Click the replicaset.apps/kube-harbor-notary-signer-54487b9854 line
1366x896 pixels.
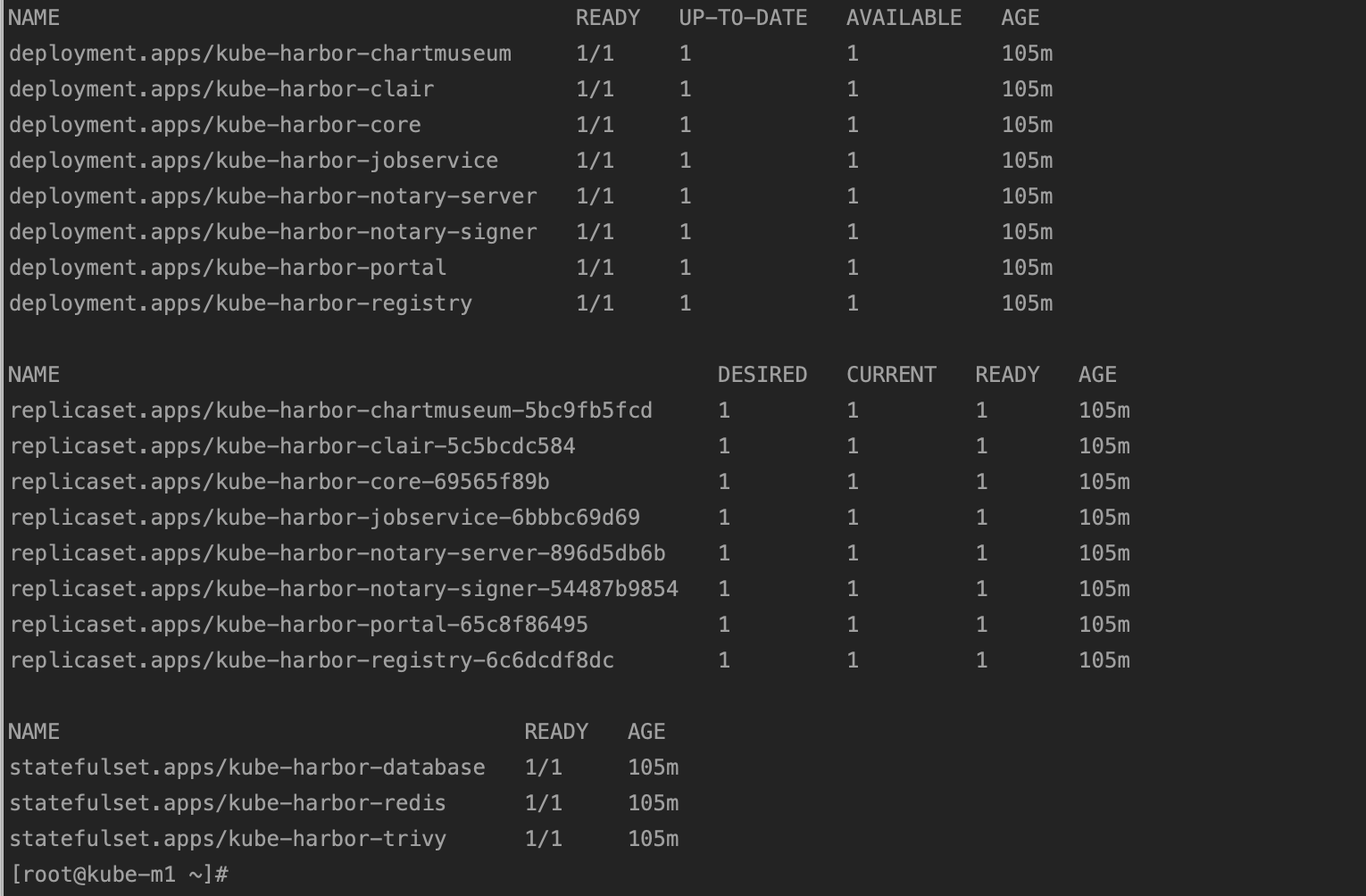pyautogui.click(x=344, y=589)
